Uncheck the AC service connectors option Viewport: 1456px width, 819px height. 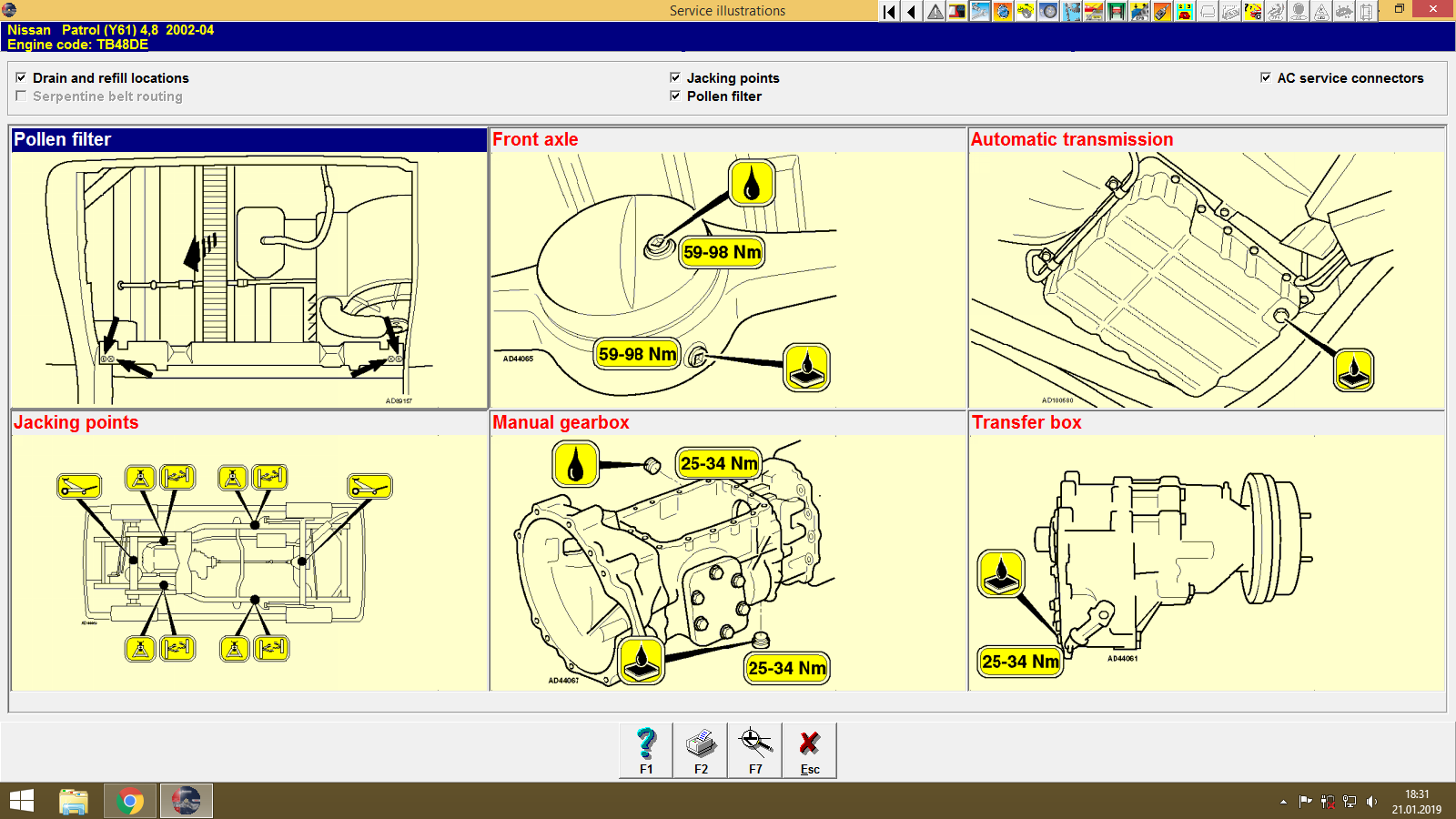coord(1265,78)
